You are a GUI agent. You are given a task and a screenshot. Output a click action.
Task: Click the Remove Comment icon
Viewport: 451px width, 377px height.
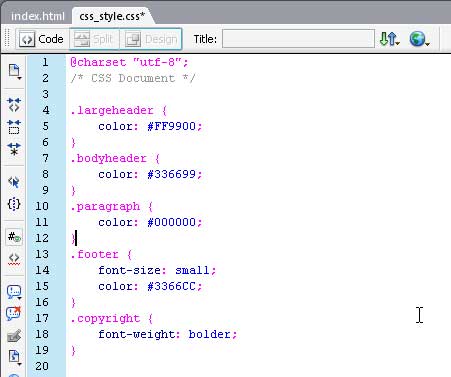[x=14, y=313]
